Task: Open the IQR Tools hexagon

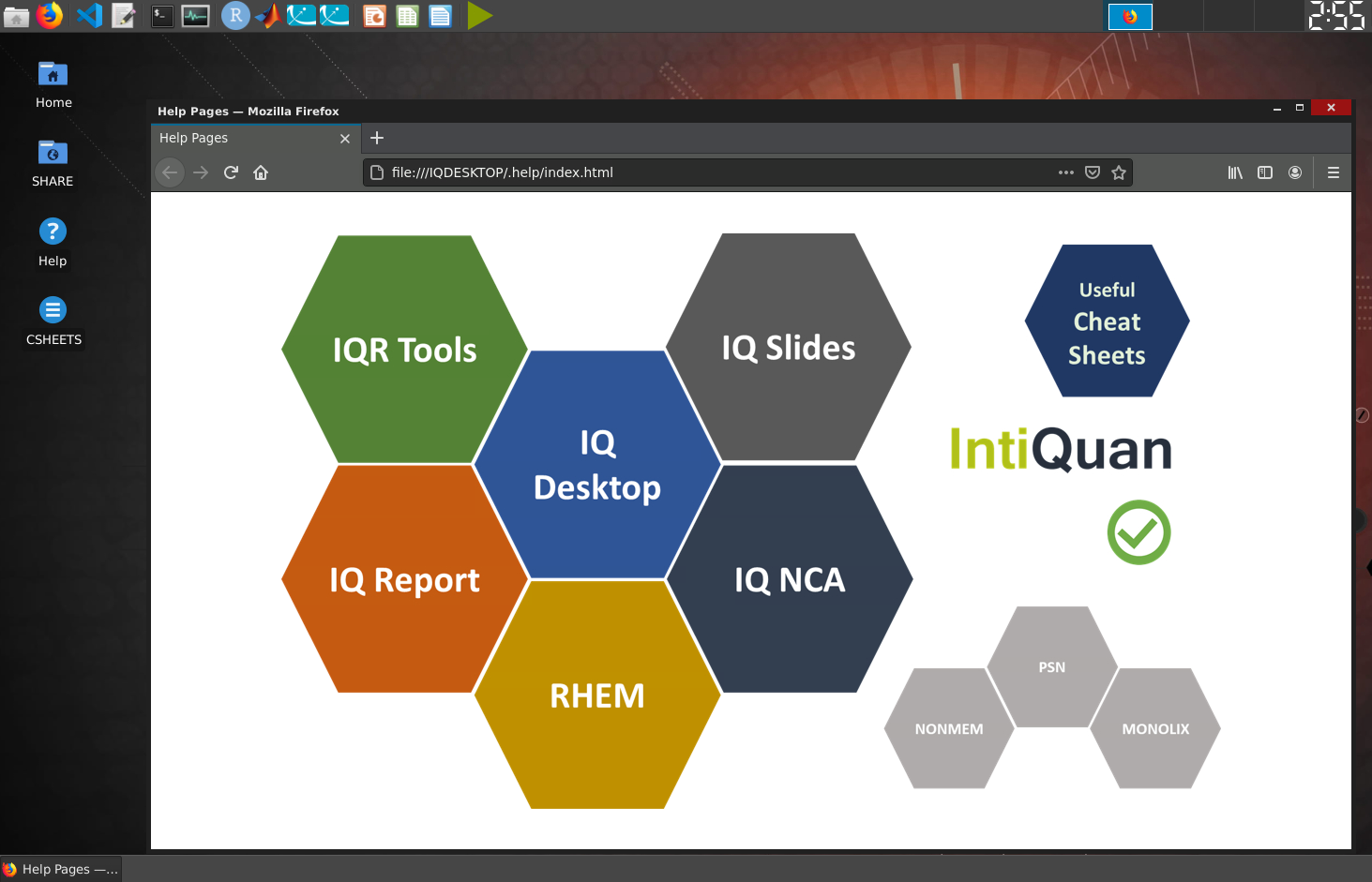Action: (404, 350)
